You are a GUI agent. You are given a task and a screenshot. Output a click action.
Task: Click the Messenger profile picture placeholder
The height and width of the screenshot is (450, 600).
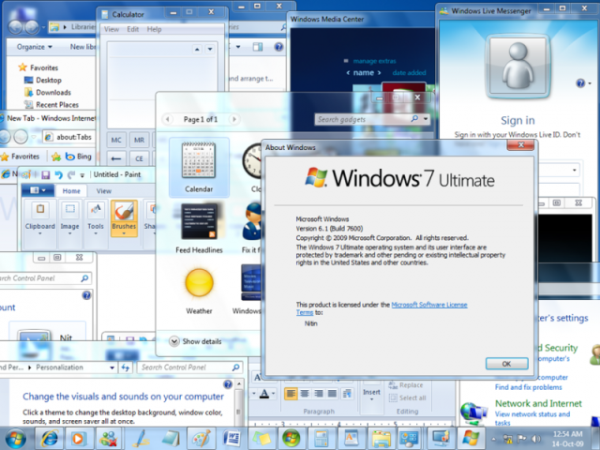coord(518,66)
